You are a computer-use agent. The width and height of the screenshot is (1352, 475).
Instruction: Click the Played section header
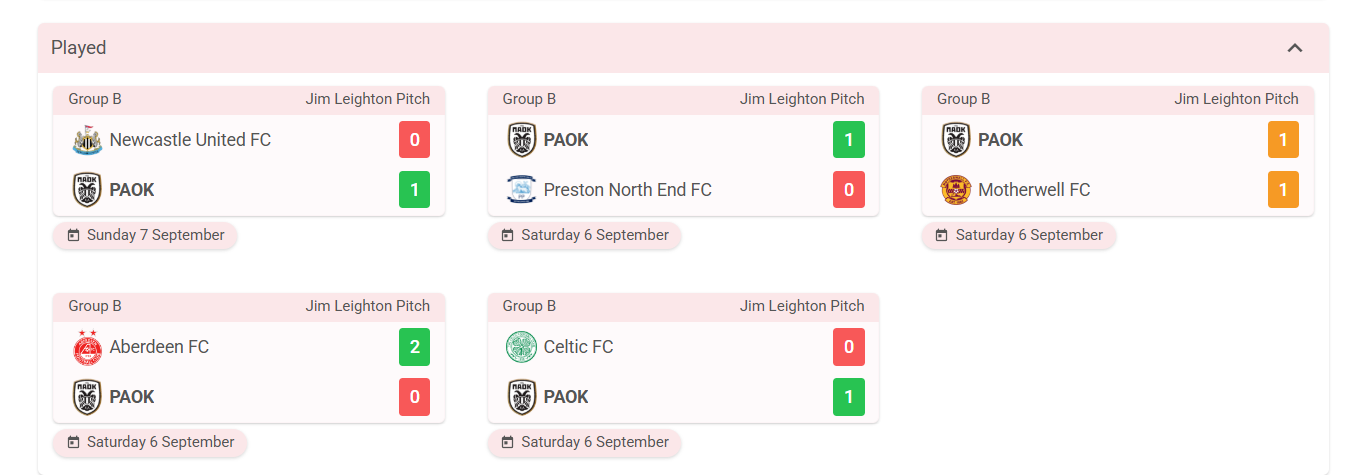tap(684, 48)
